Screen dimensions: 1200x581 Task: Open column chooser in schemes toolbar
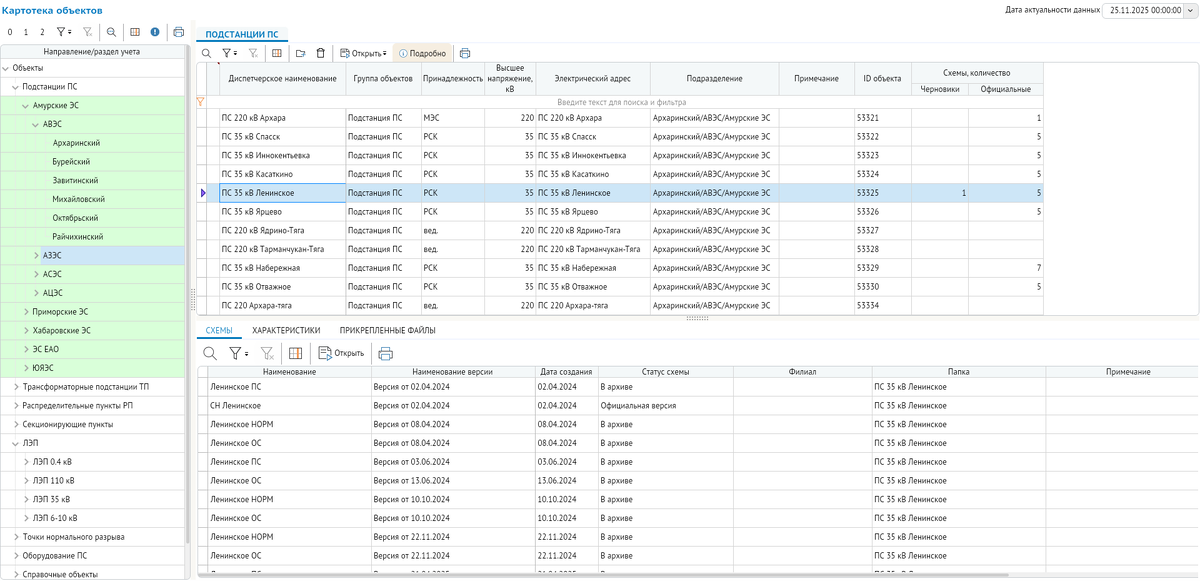pos(295,353)
